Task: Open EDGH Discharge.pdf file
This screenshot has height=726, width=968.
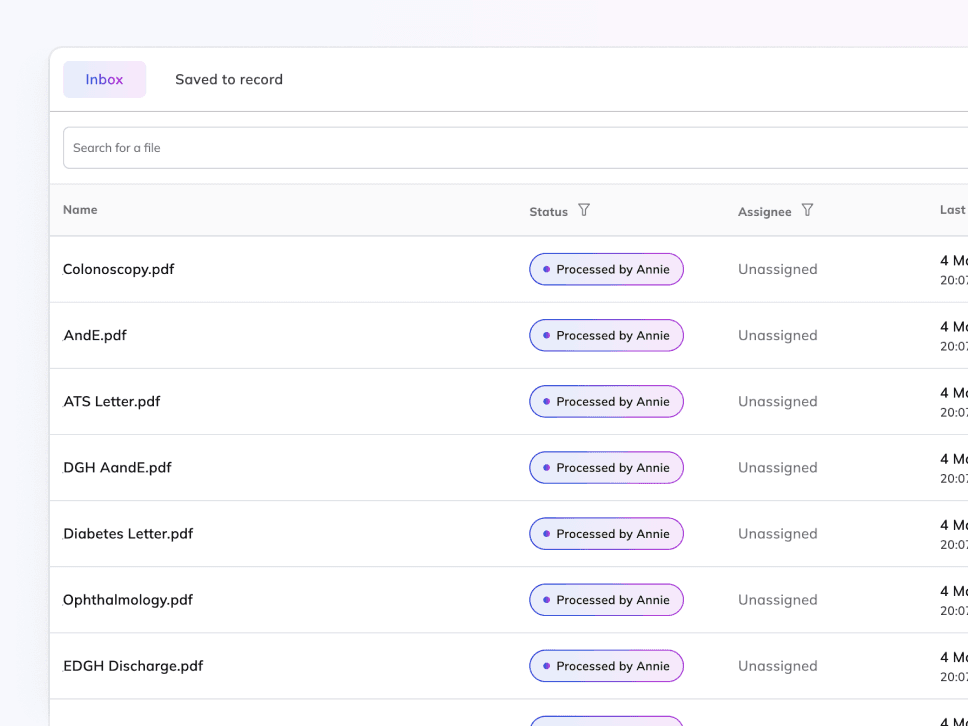Action: [x=133, y=665]
